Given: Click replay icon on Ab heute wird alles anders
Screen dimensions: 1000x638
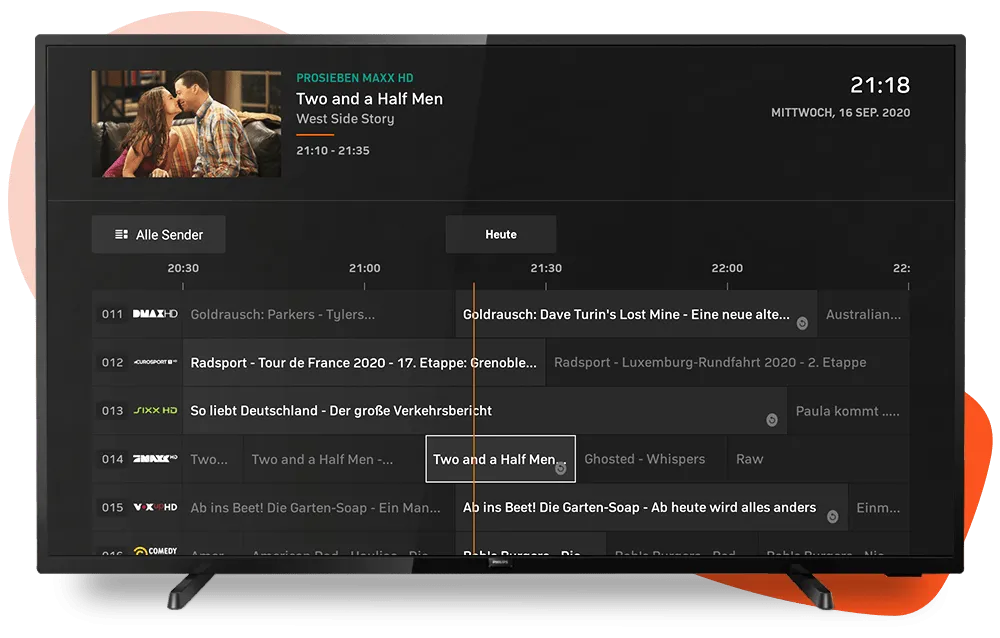Looking at the screenshot, I should tap(832, 517).
